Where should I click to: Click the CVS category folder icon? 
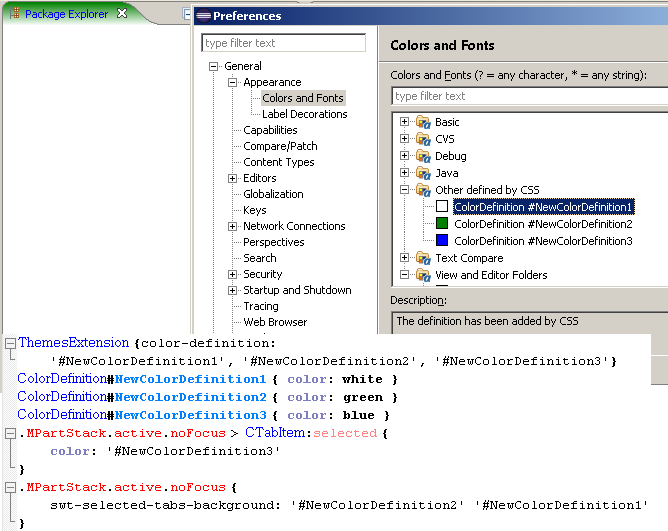pyautogui.click(x=423, y=139)
